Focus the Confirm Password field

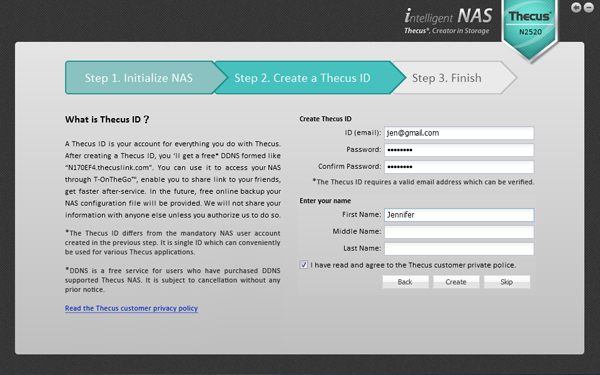tap(459, 167)
